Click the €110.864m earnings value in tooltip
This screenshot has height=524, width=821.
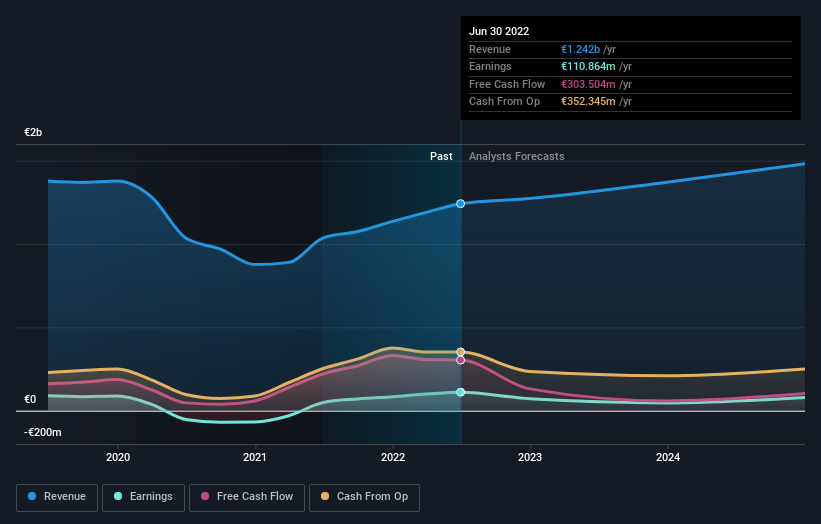click(588, 66)
